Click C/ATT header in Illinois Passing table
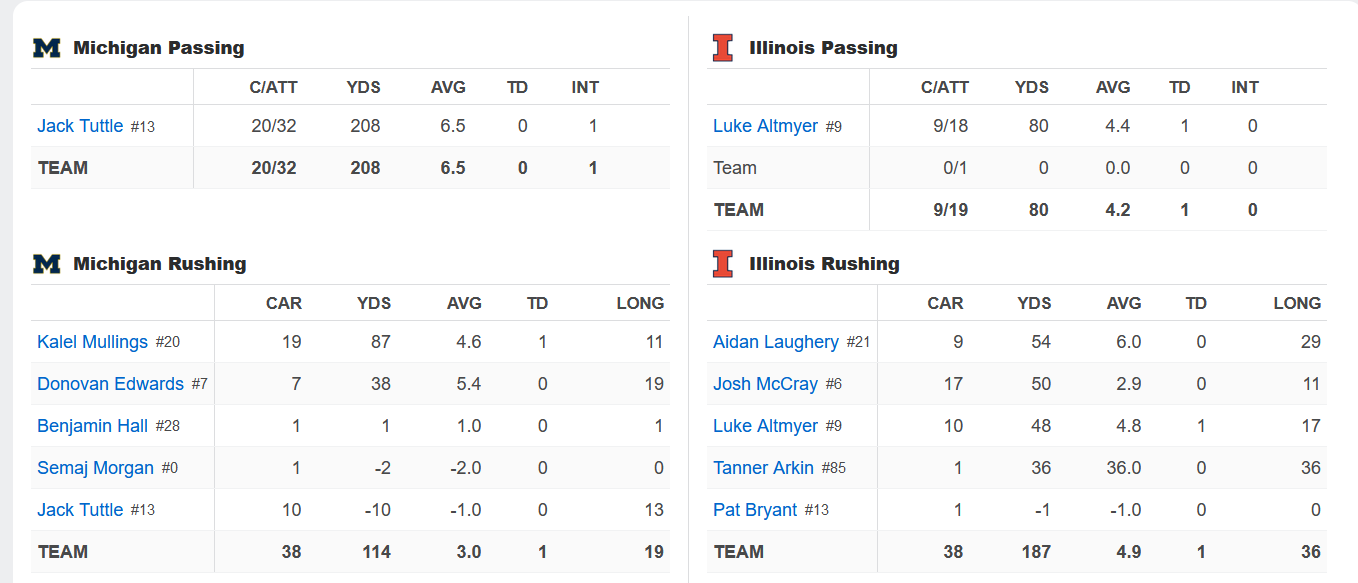This screenshot has height=583, width=1358. pyautogui.click(x=944, y=87)
